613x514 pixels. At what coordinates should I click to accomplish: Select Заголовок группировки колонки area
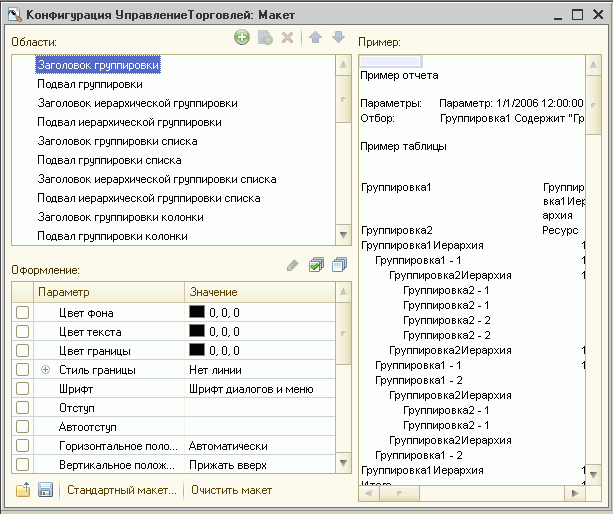(x=120, y=217)
